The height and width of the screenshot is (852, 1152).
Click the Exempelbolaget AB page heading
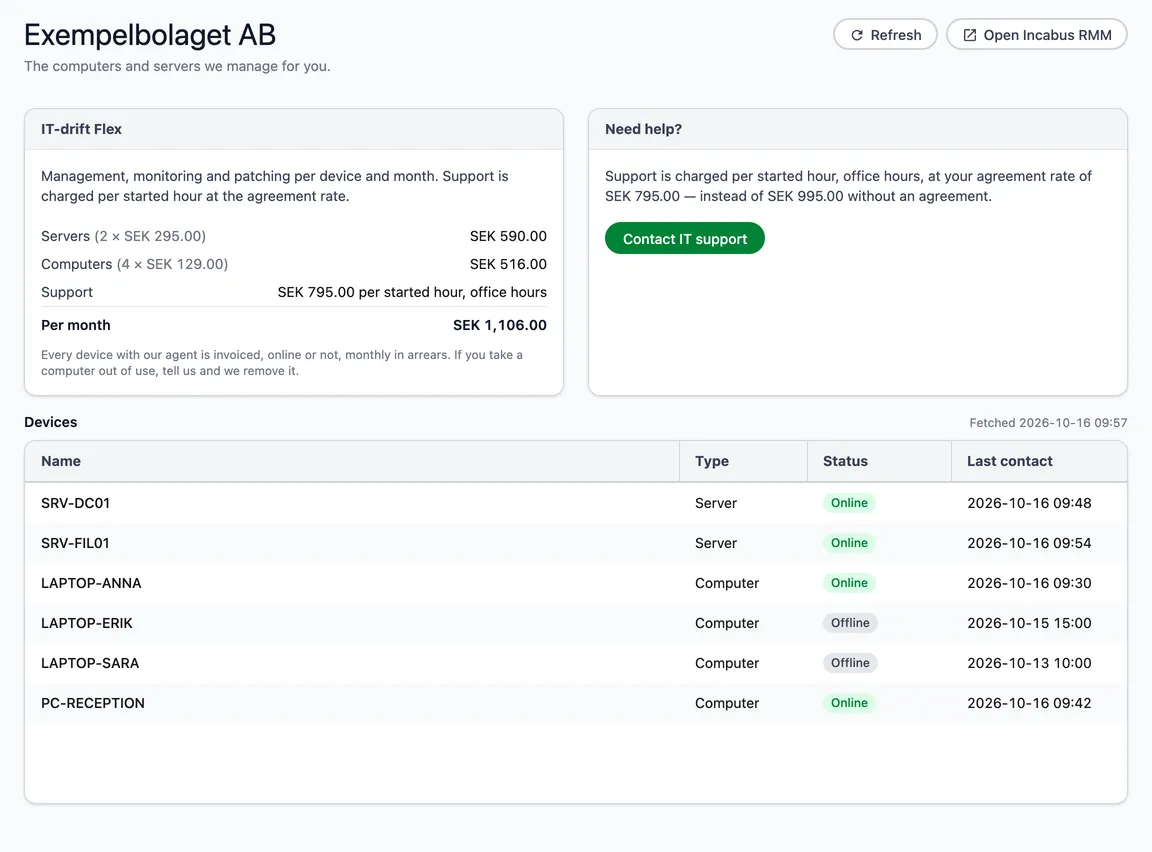click(x=150, y=35)
